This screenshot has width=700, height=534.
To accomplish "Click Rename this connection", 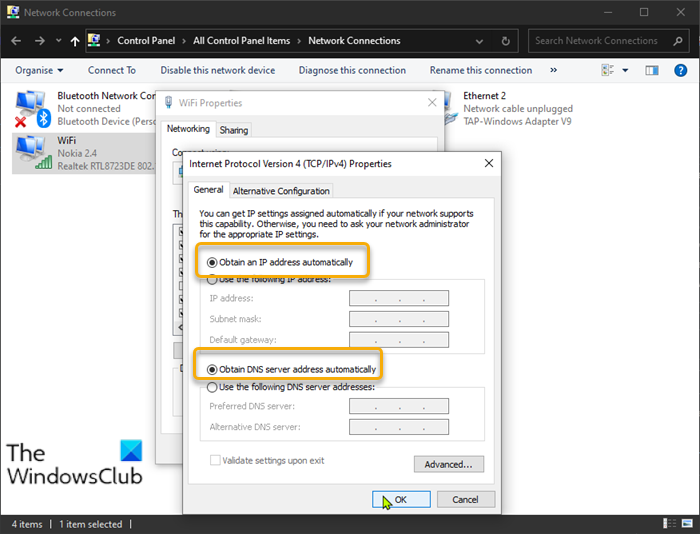I will pos(481,71).
